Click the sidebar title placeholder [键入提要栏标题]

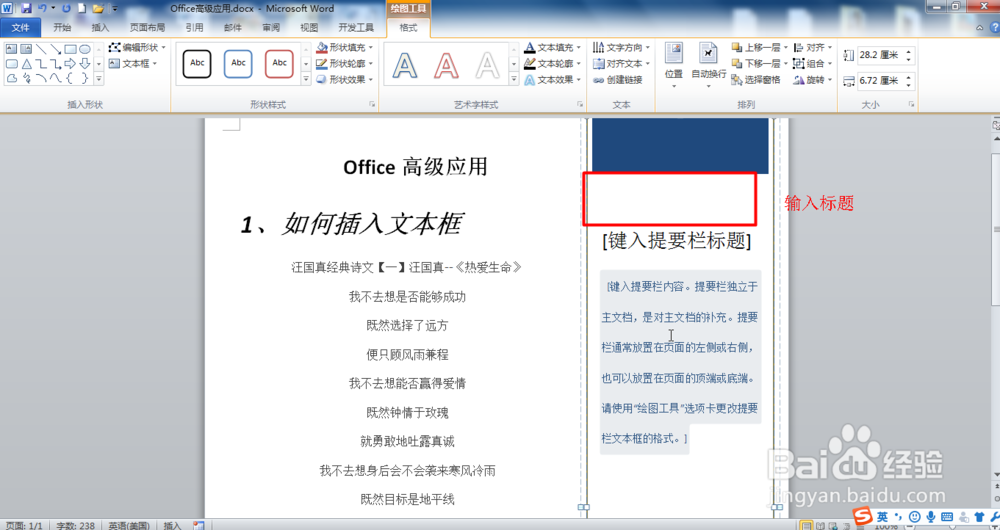(x=677, y=241)
